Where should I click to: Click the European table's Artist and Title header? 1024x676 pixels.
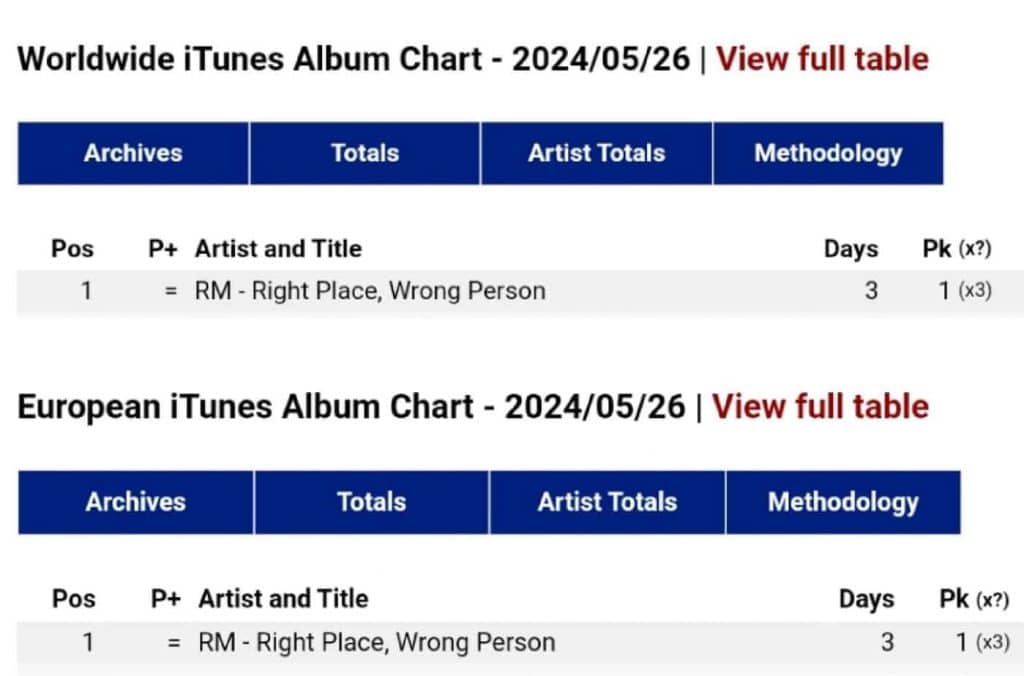point(283,599)
